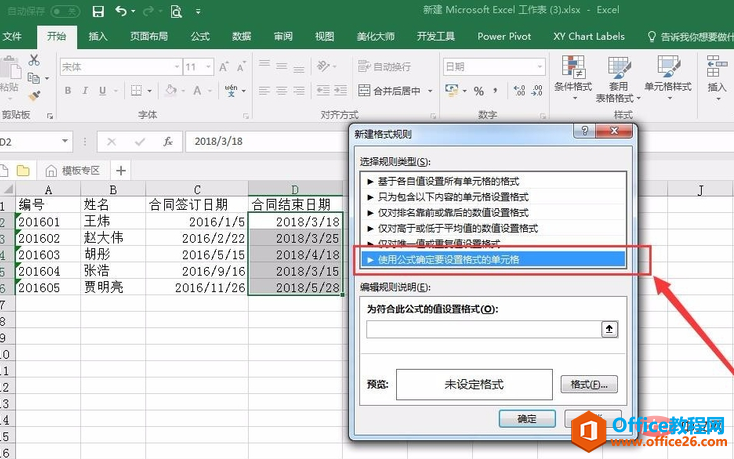
Task: Click the Font Color A icon
Action: [x=198, y=91]
